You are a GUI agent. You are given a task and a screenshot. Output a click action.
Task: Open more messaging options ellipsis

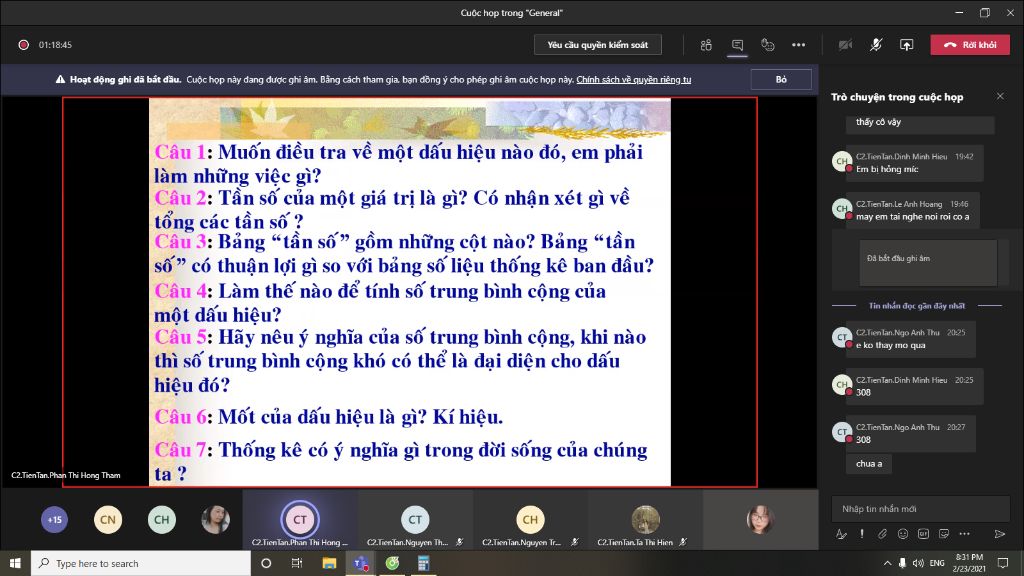click(965, 534)
